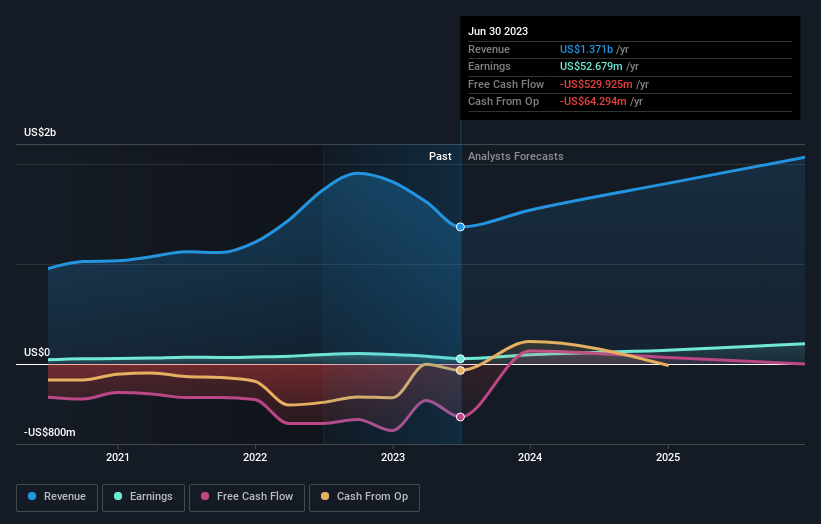Click the orange Cash From Op chart marker
This screenshot has height=524, width=821.
(x=460, y=371)
